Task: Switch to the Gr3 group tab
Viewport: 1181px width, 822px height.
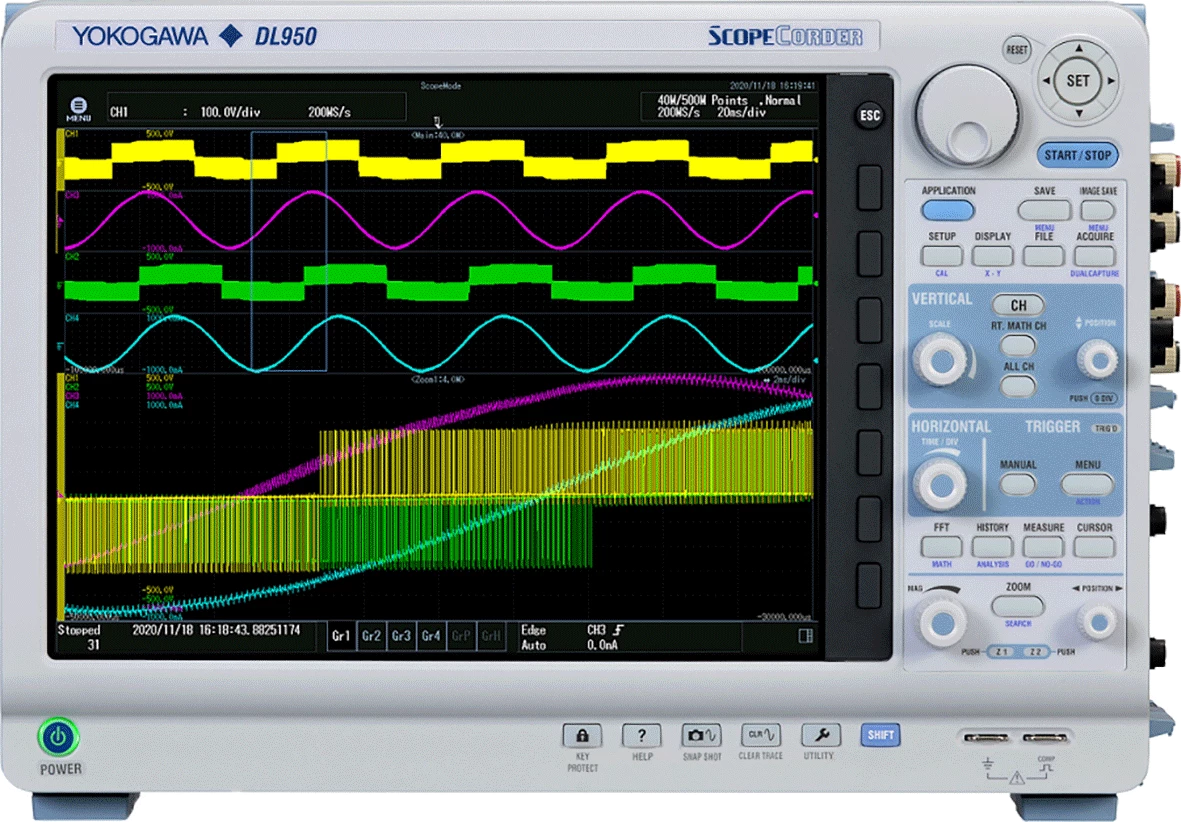Action: click(401, 637)
